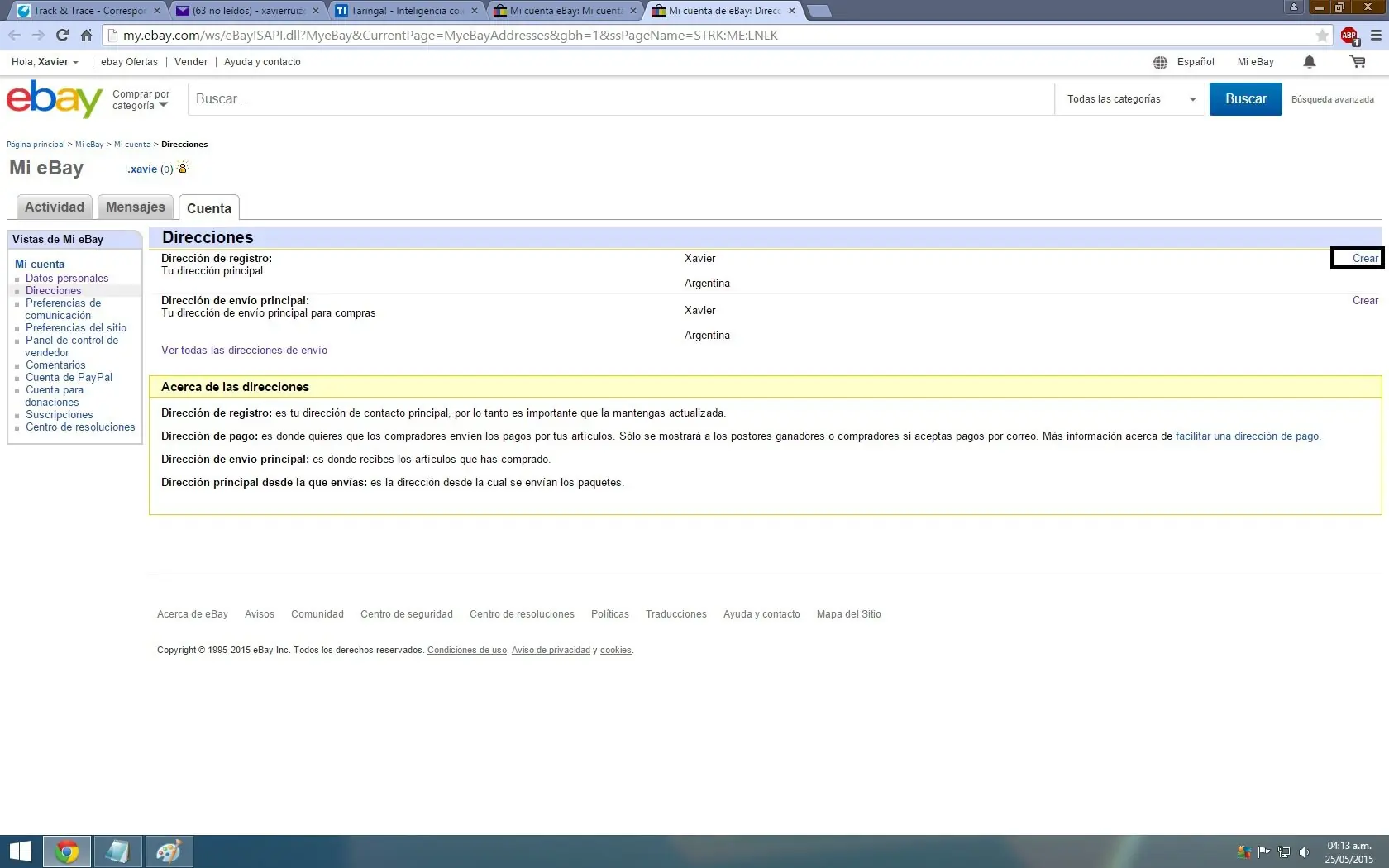Open Ver todas las direcciones de envío
The width and height of the screenshot is (1389, 868).
click(x=244, y=351)
